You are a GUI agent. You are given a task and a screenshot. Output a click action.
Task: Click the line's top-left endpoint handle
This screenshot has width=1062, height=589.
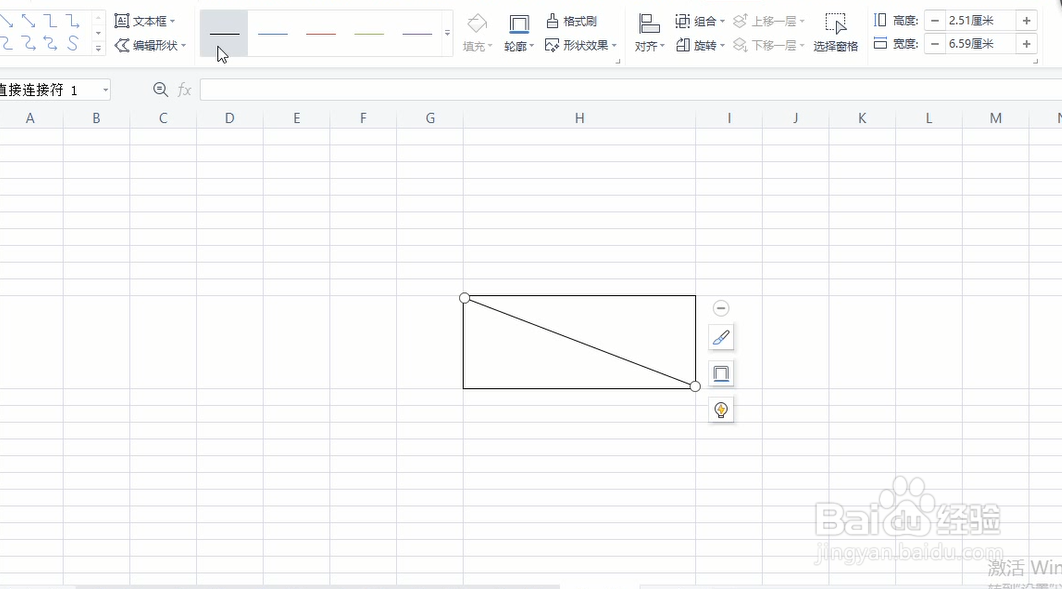(x=465, y=298)
